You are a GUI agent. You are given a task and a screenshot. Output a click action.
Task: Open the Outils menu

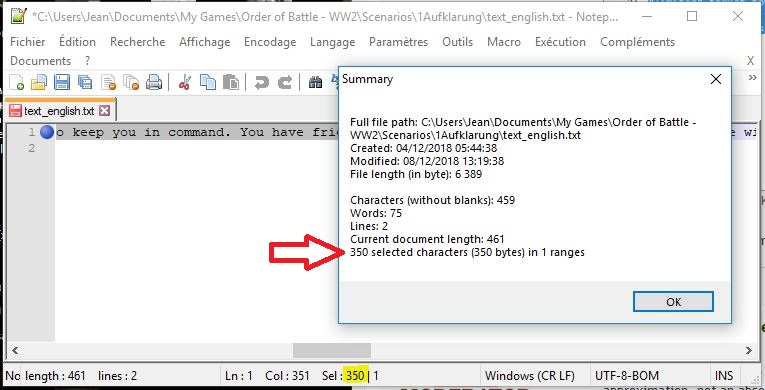[x=457, y=42]
